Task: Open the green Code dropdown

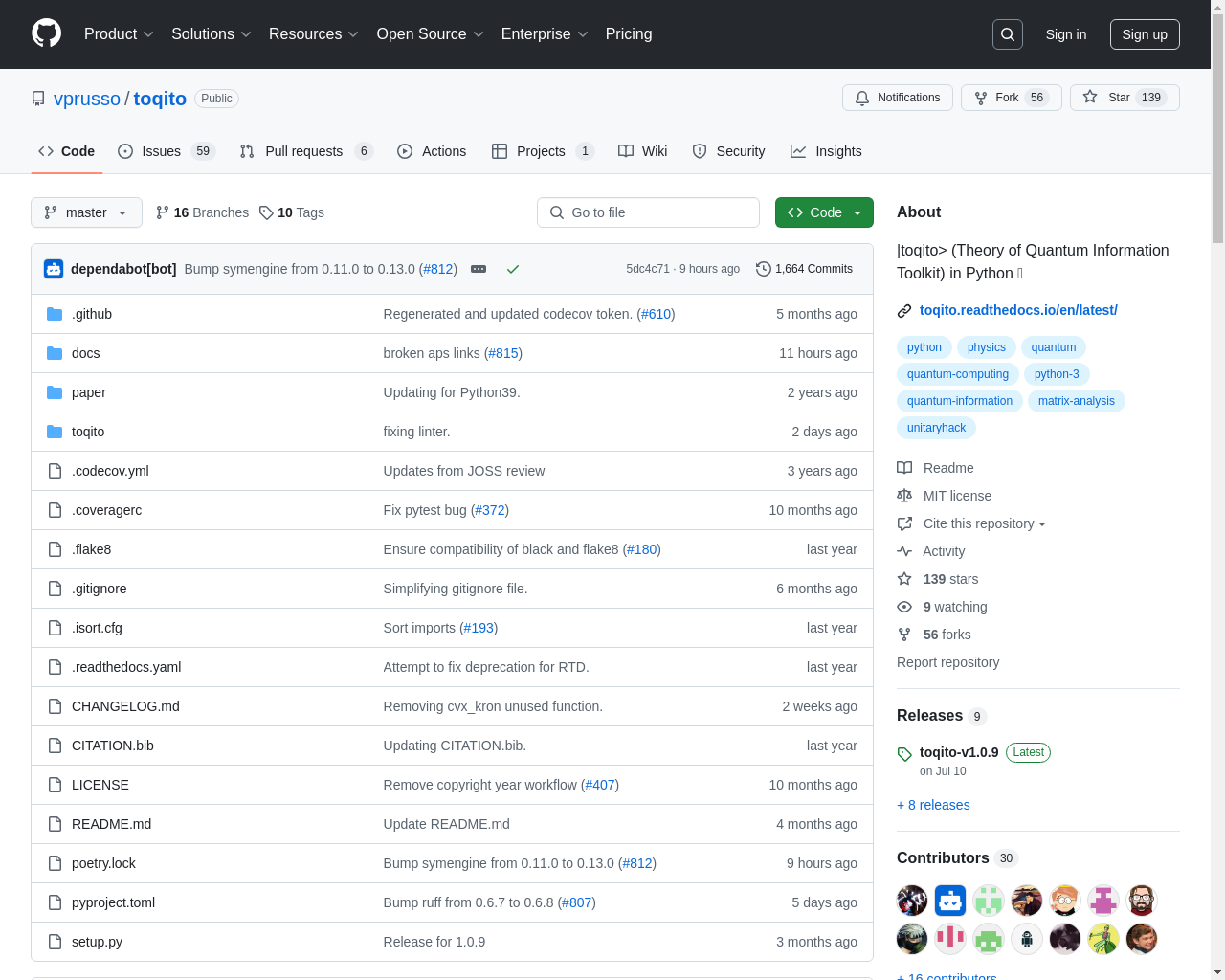Action: click(x=824, y=212)
